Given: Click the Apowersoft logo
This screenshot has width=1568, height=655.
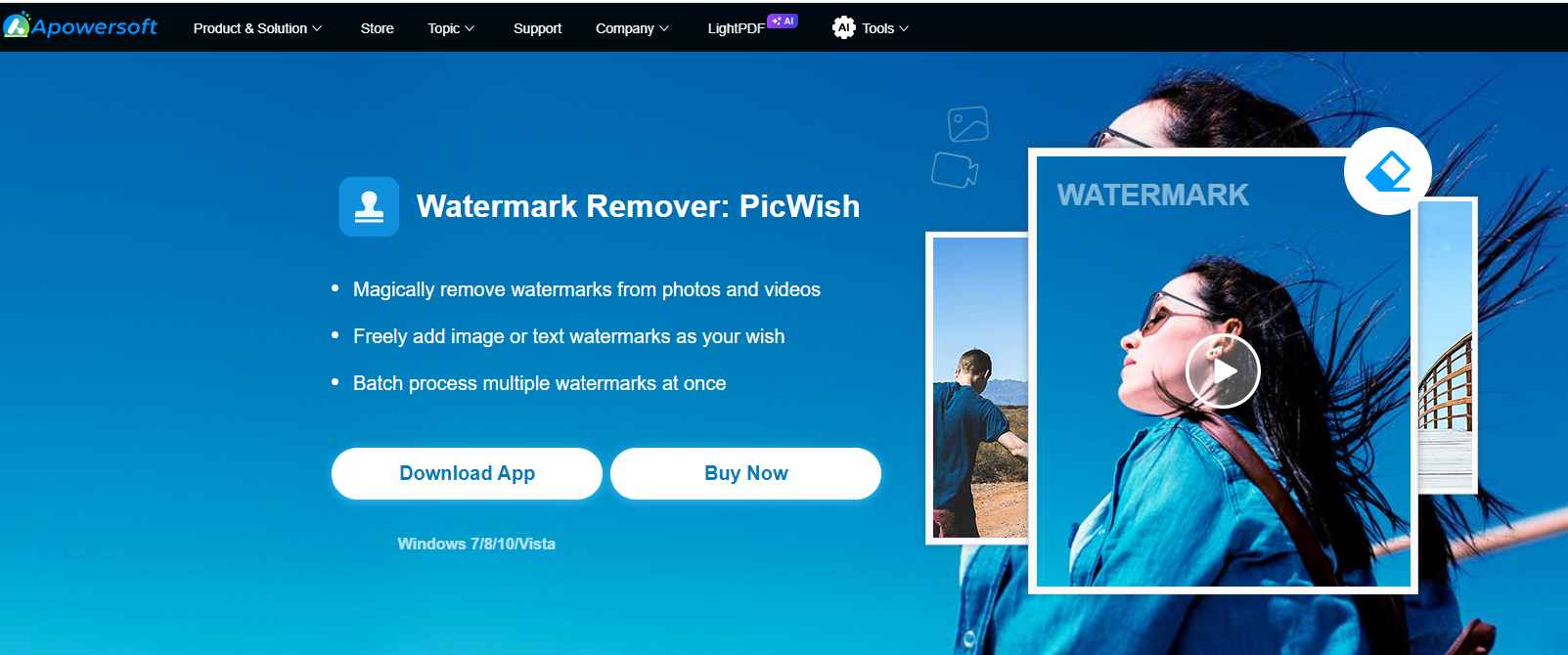Looking at the screenshot, I should pyautogui.click(x=80, y=26).
